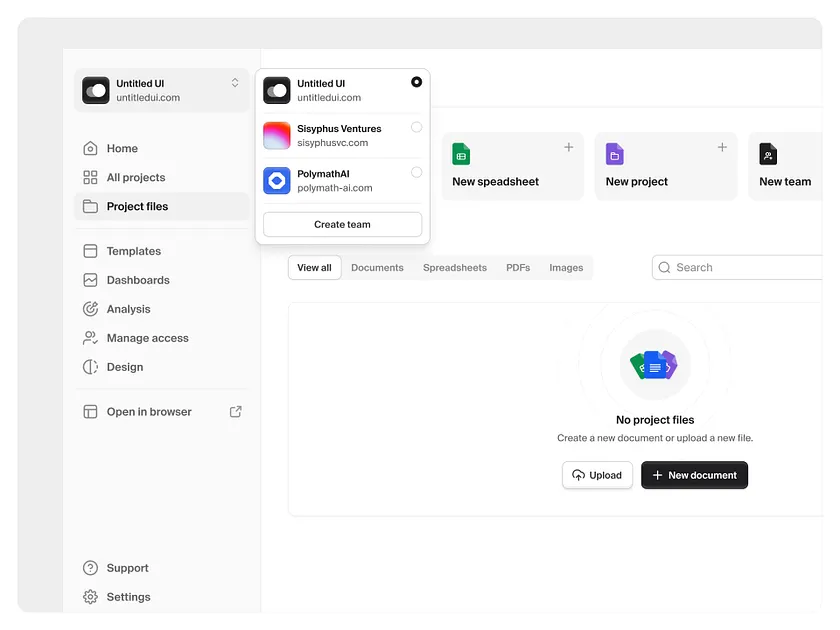Choose the Untitled UI radio button
Viewport: 840px width, 630px height.
[417, 82]
